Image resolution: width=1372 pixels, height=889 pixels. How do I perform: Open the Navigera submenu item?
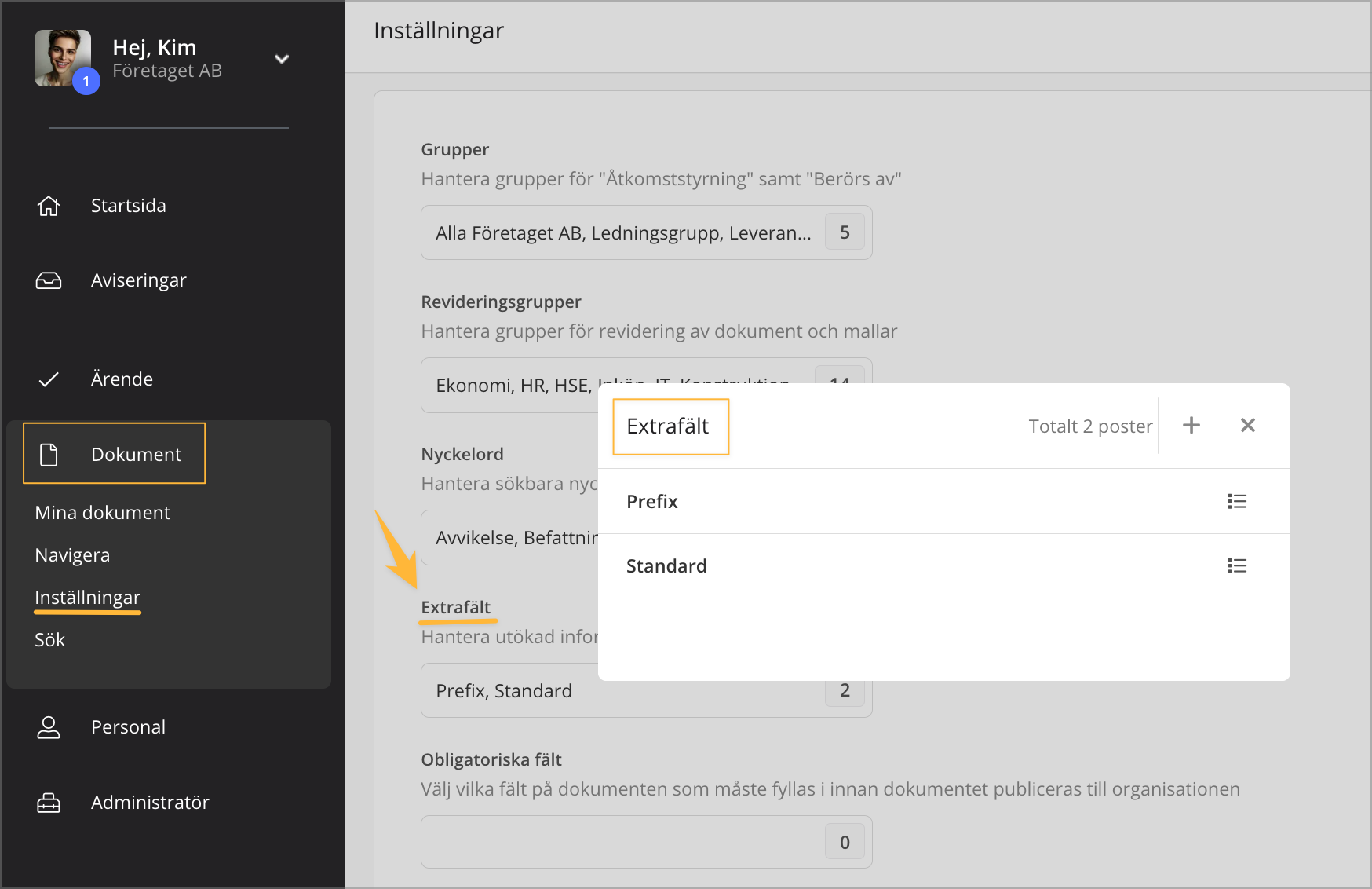click(x=72, y=555)
